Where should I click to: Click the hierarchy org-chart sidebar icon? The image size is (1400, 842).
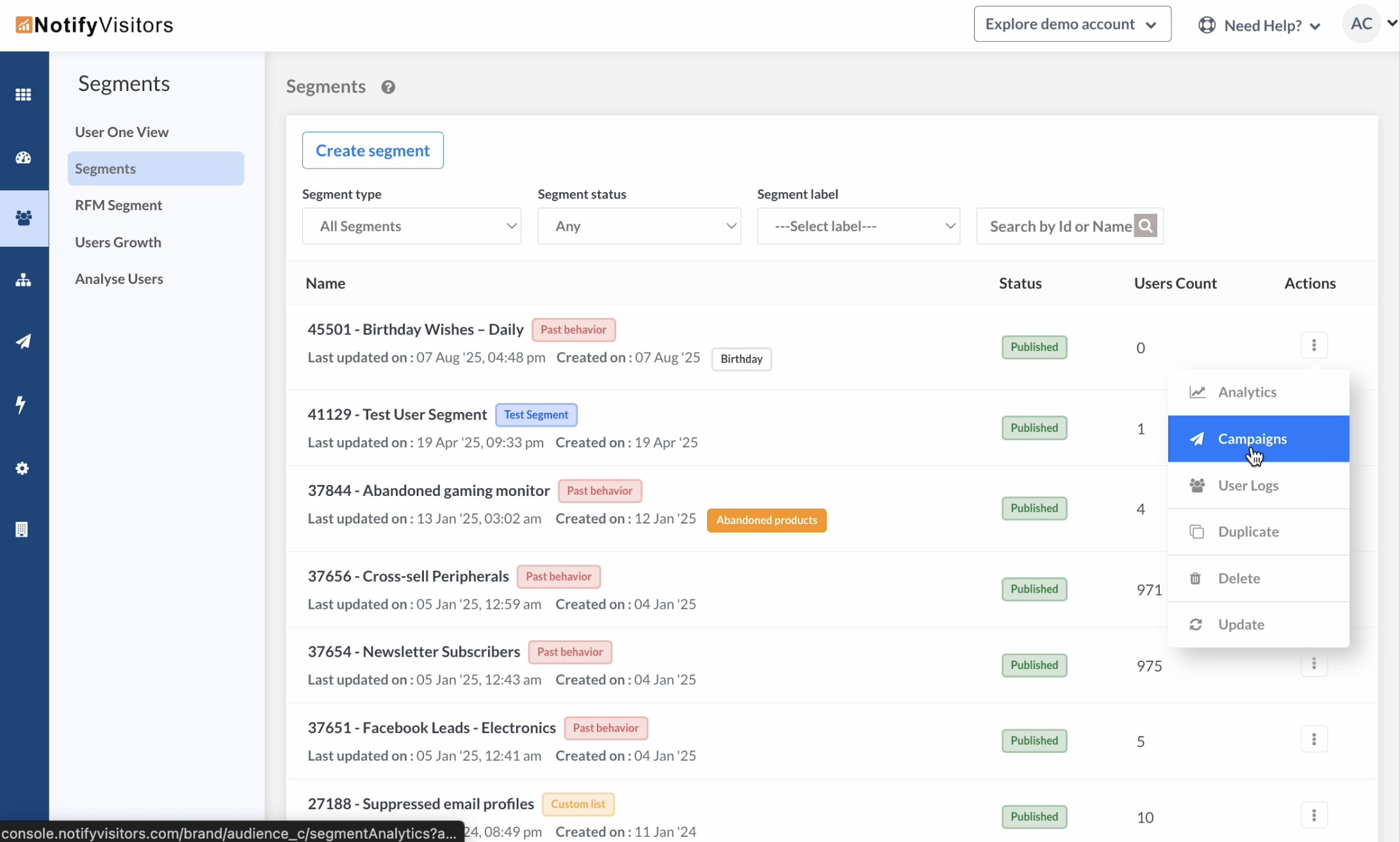coord(24,280)
